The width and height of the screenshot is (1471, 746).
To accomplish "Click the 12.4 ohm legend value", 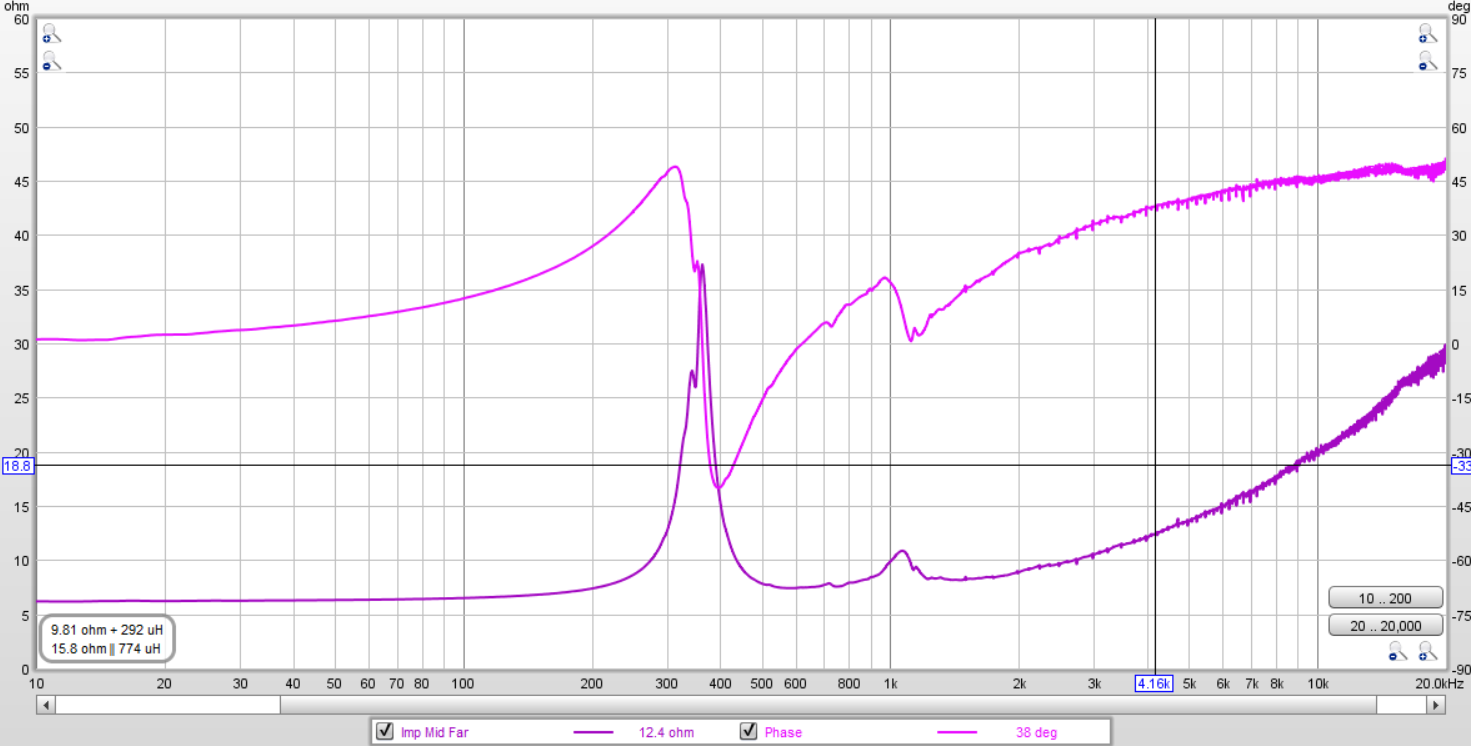I will pyautogui.click(x=666, y=732).
